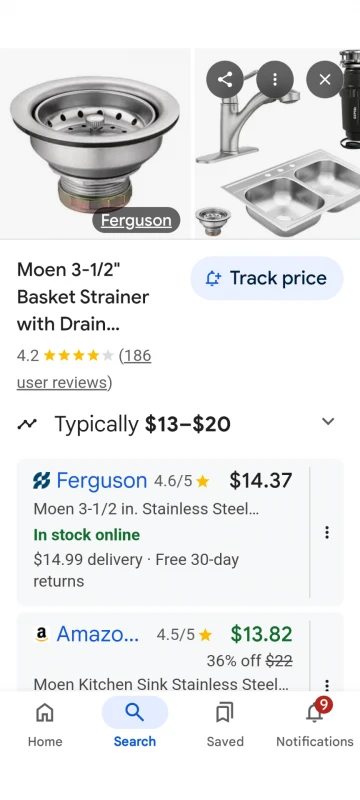Toggle Track price for this product
This screenshot has height=800, width=360.
coord(267,278)
